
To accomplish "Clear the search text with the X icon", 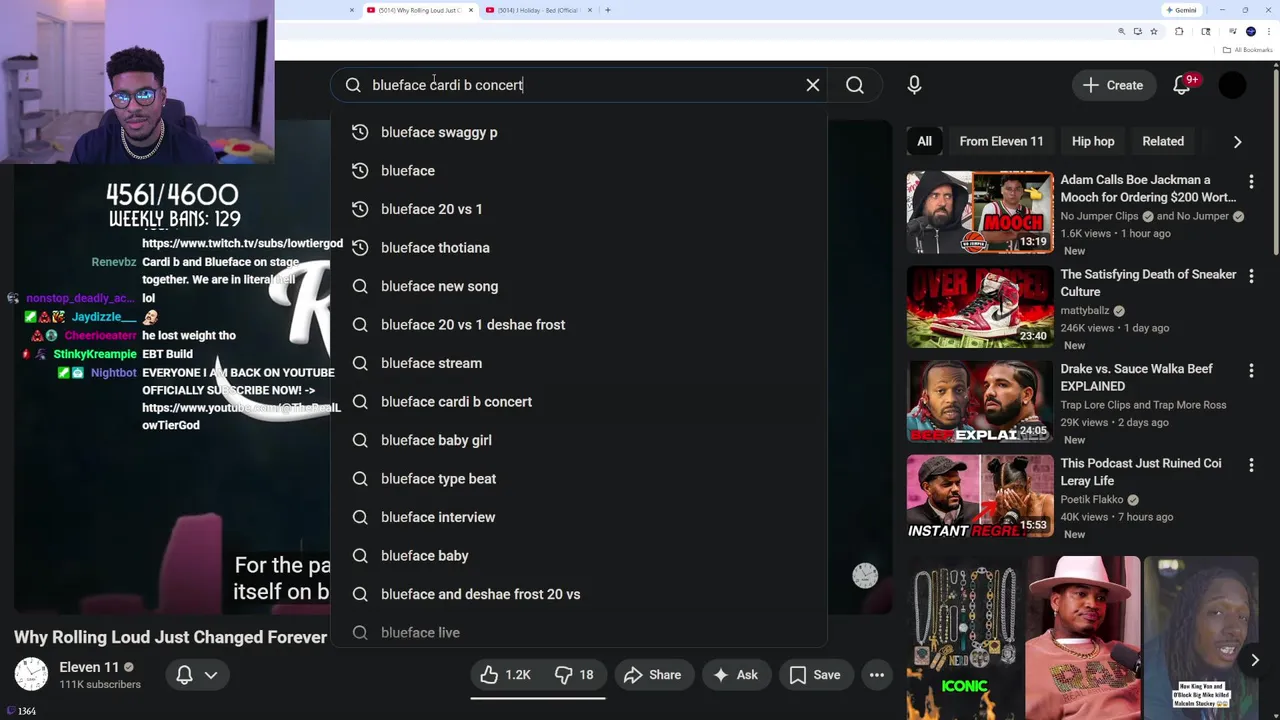I will coord(813,85).
